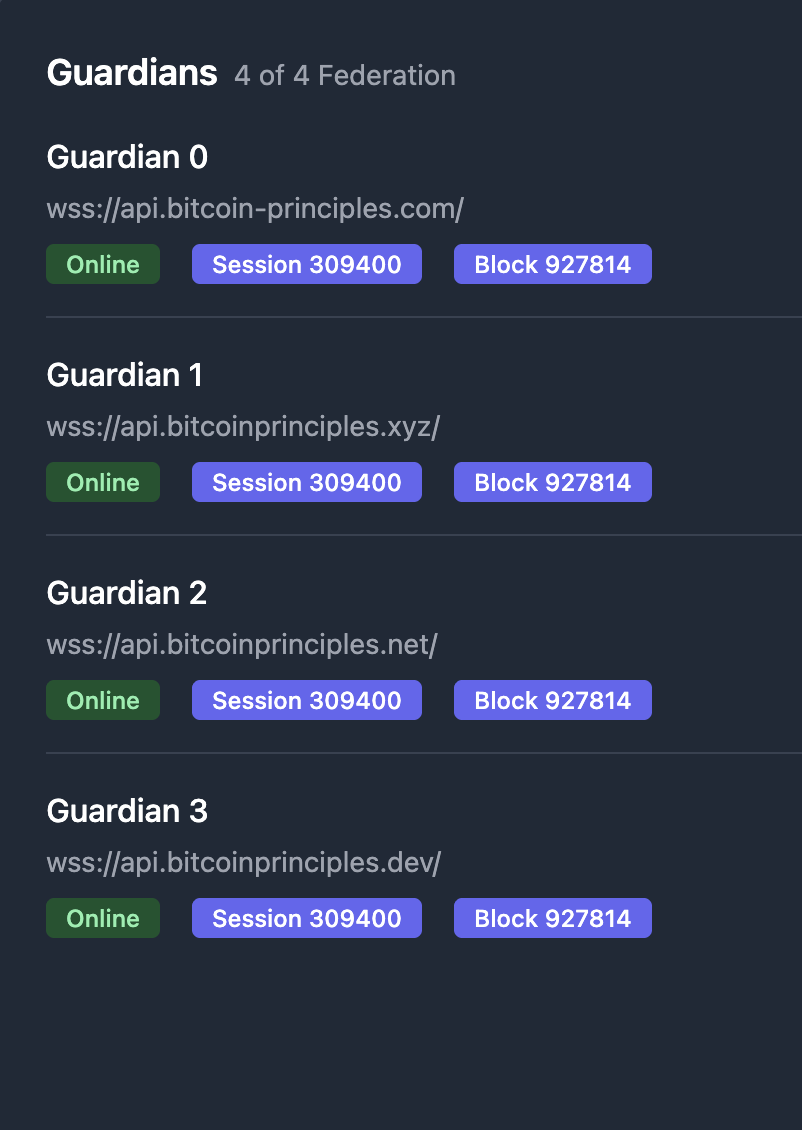Click Guardian 0's Block 927814 badge
The width and height of the screenshot is (802, 1130).
[552, 264]
